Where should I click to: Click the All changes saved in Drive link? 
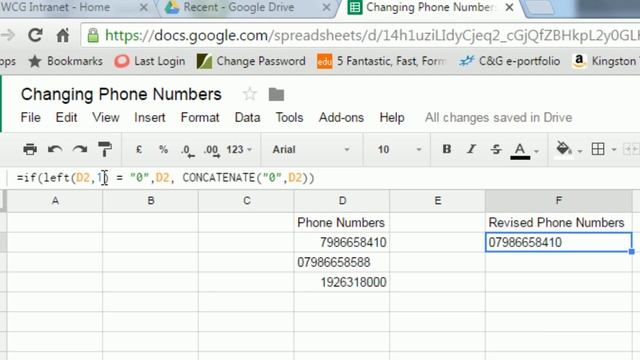[x=498, y=118]
